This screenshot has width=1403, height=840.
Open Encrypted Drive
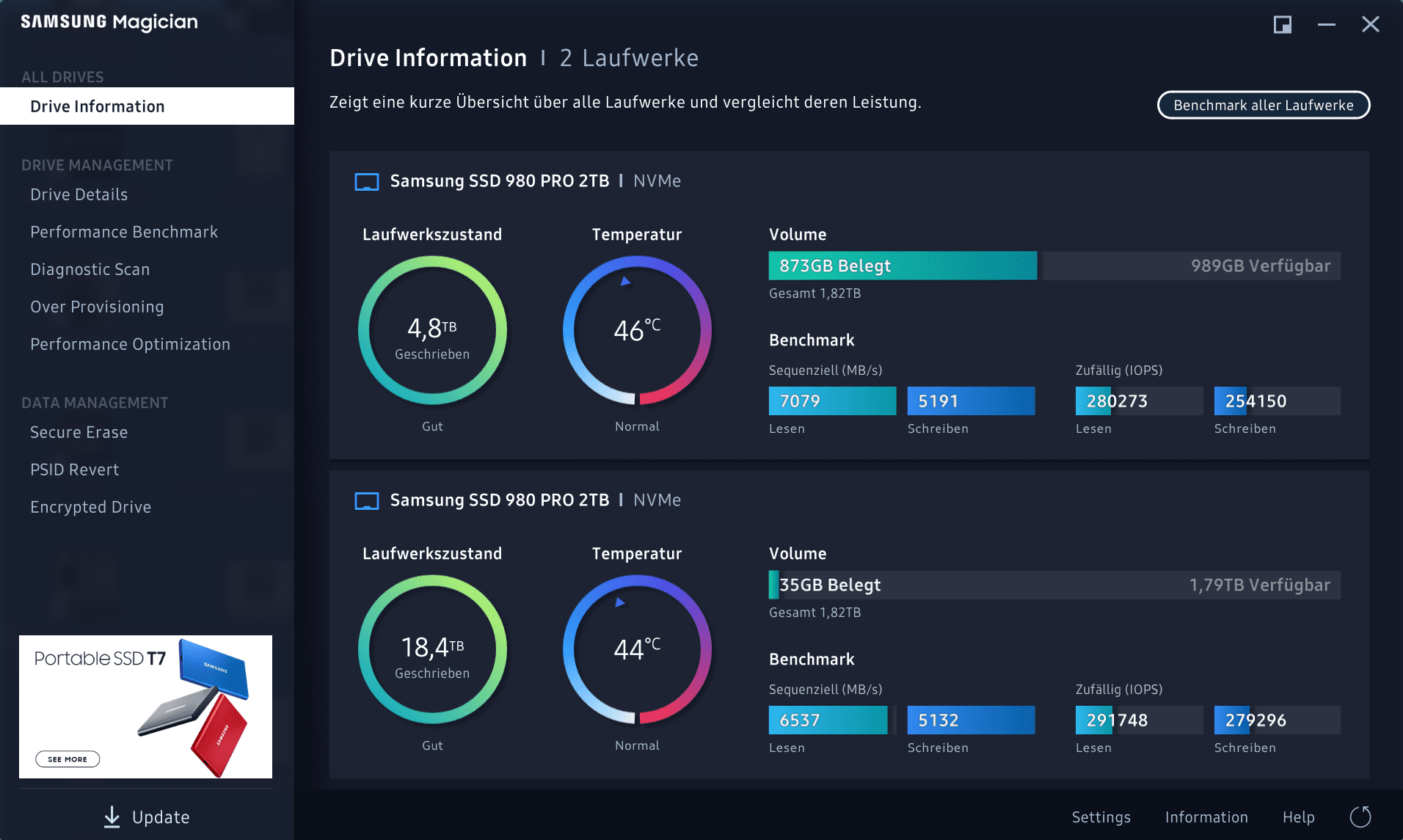pos(91,507)
